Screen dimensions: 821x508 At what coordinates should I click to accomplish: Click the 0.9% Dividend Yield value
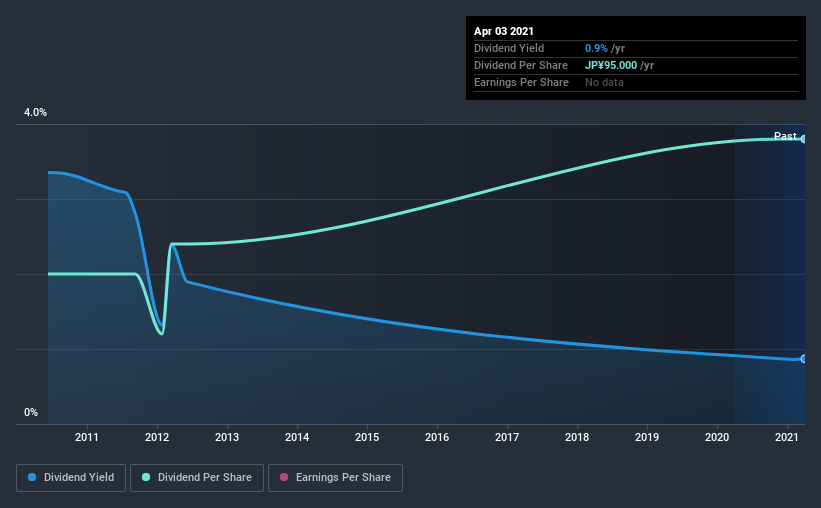[x=596, y=48]
